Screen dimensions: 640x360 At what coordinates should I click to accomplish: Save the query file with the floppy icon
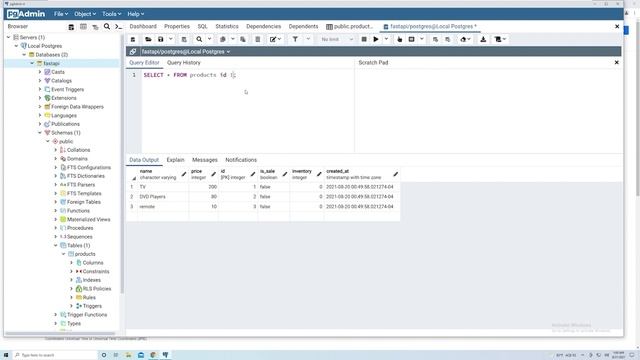point(161,39)
